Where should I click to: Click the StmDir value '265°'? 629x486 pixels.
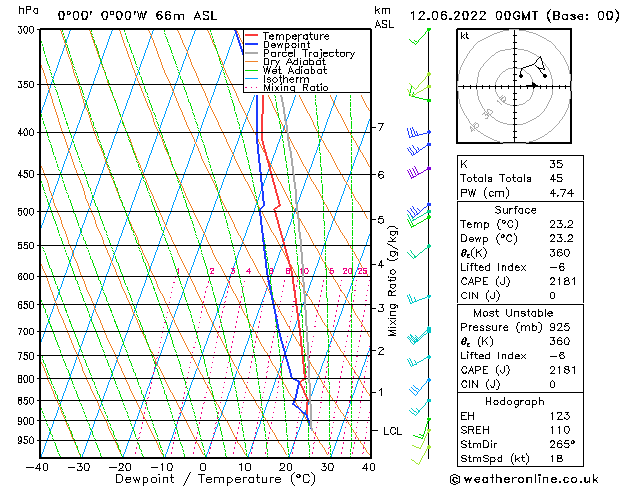click(562, 445)
